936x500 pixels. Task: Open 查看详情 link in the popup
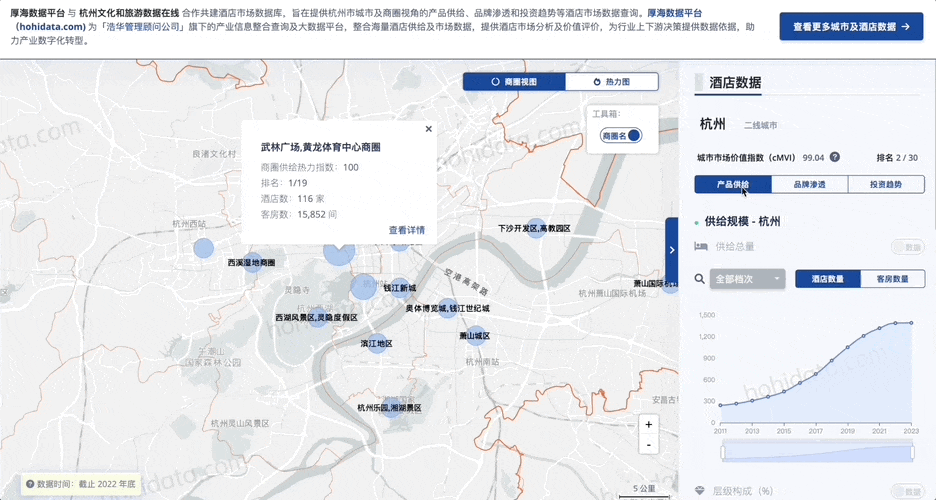point(407,230)
